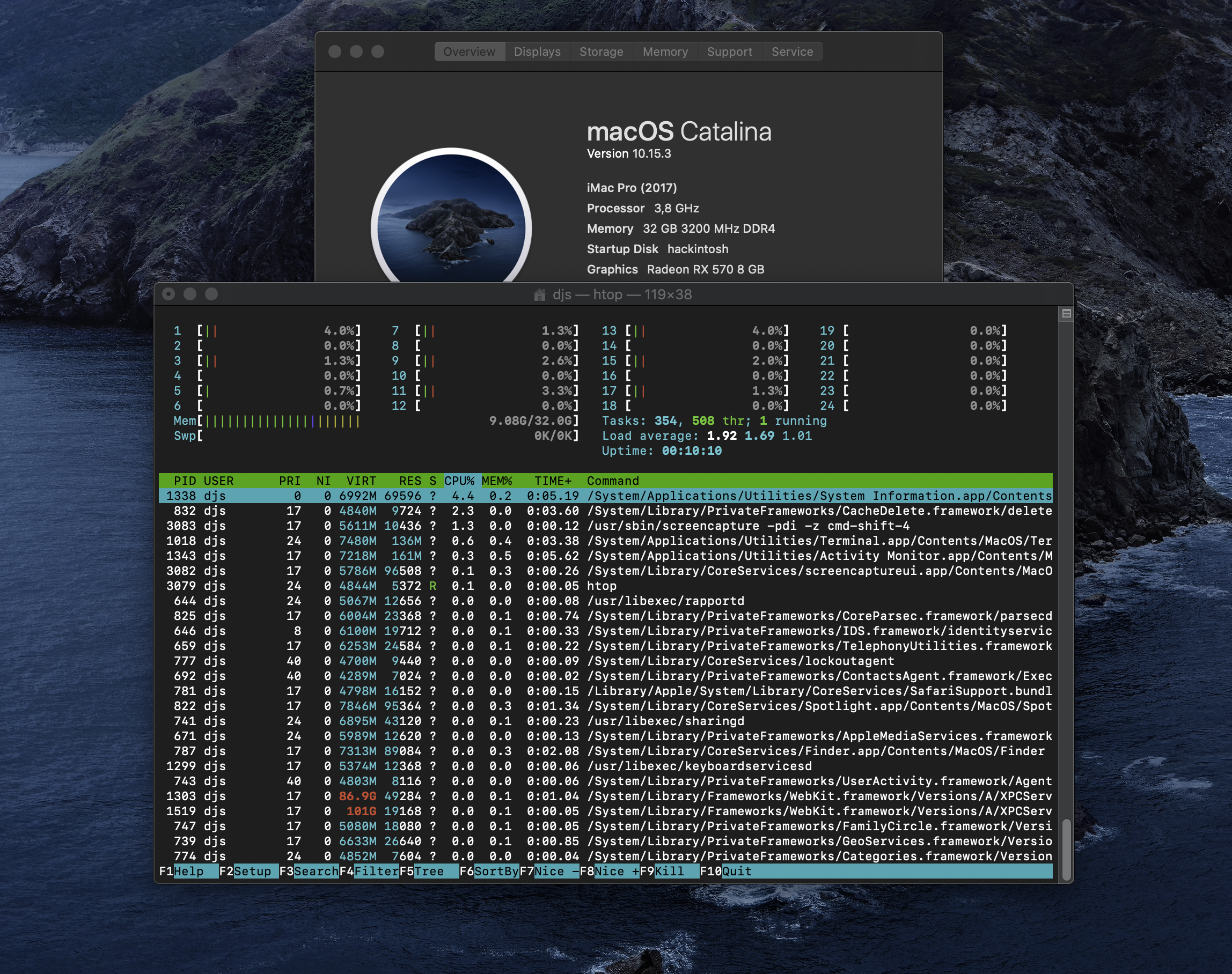Select the Terminal.app process row

point(606,541)
